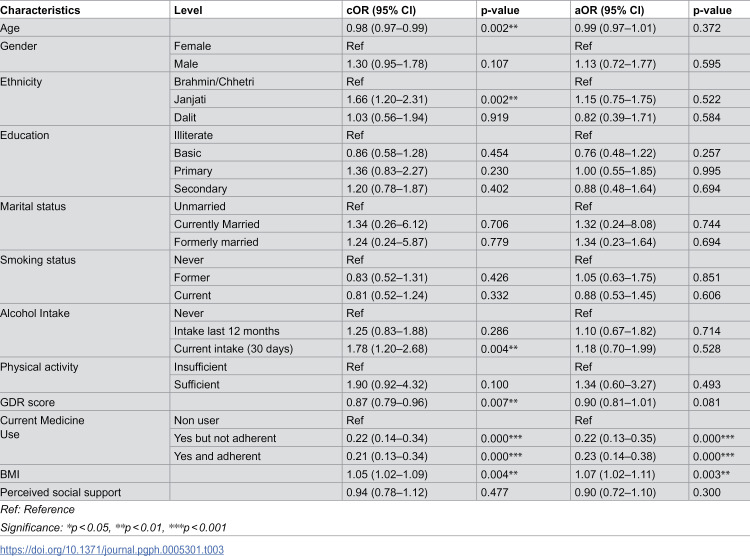Click the Brahmin/Chhetri reference level cell

click(x=214, y=82)
